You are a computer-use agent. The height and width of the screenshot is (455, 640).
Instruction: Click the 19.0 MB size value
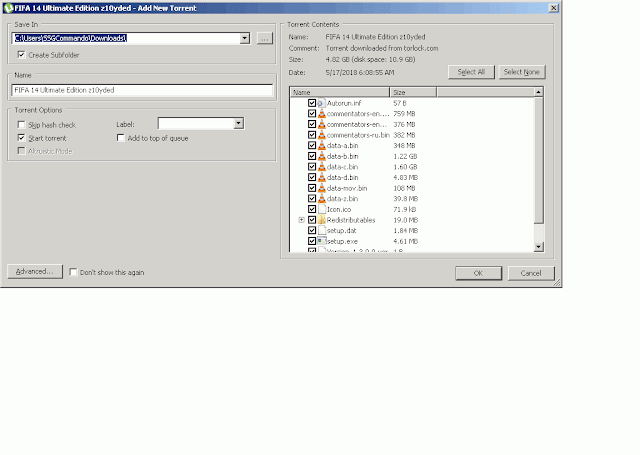click(406, 220)
